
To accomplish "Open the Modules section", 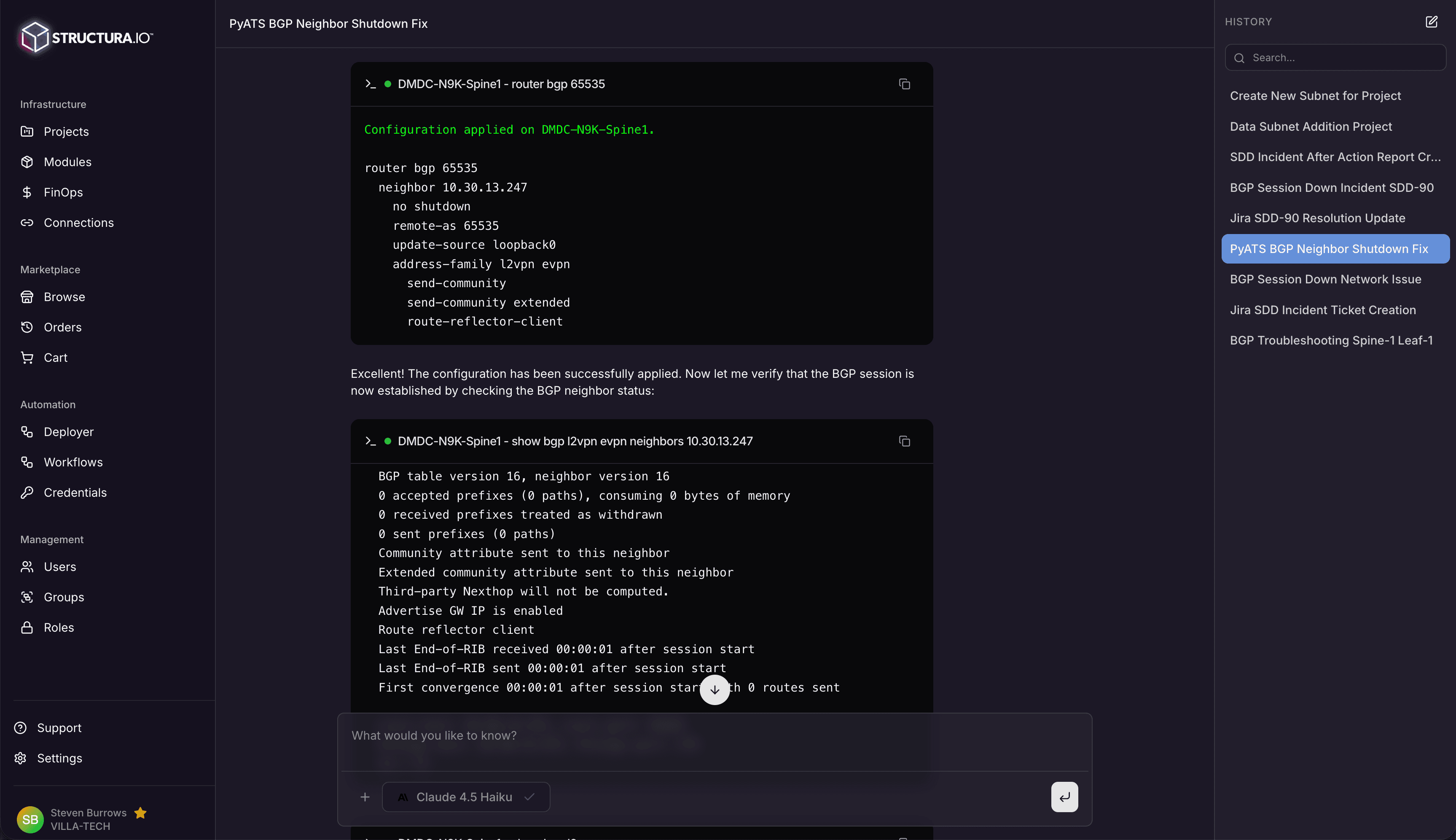I will tap(67, 162).
